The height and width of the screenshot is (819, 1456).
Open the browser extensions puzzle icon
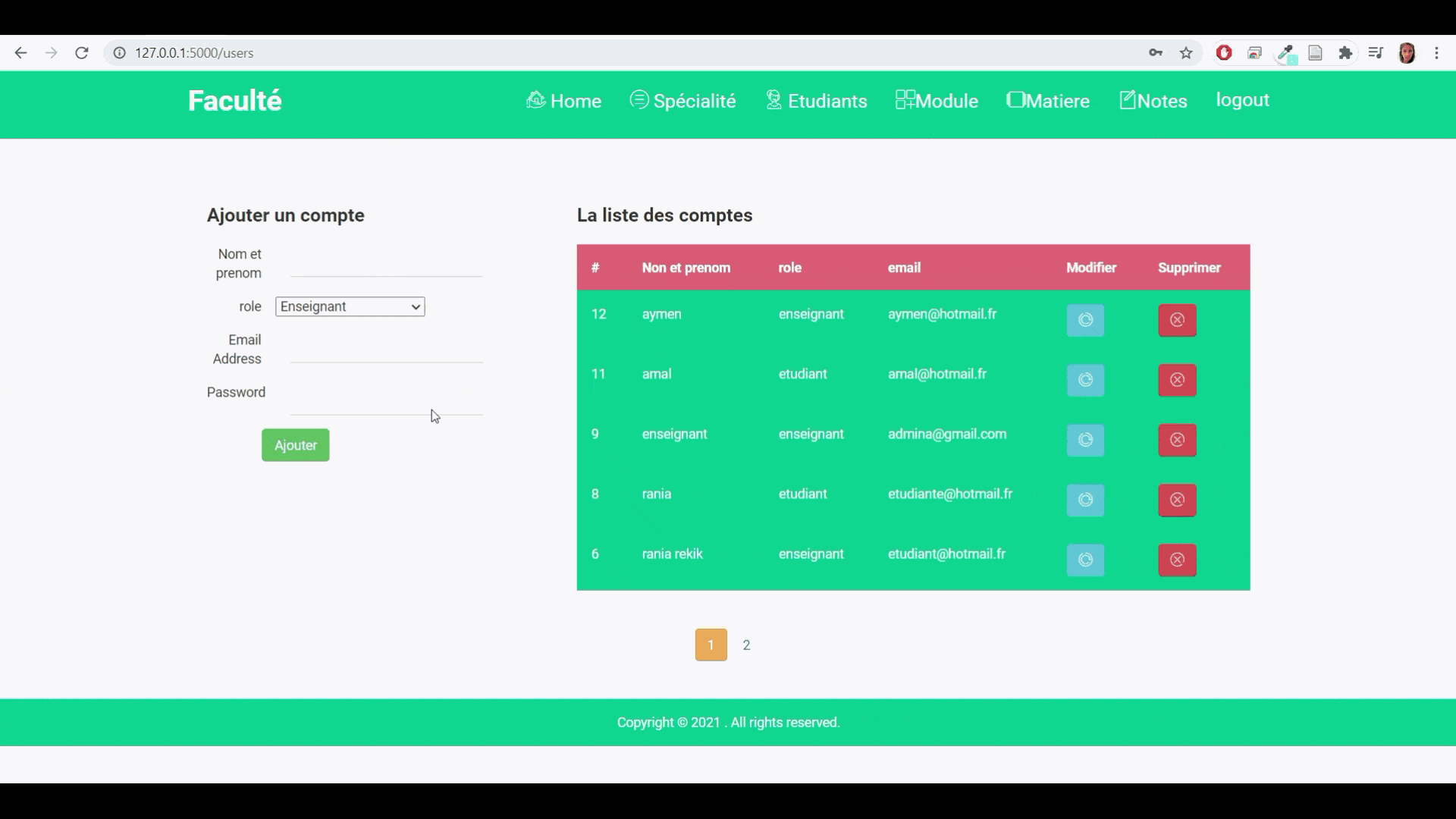[1345, 53]
